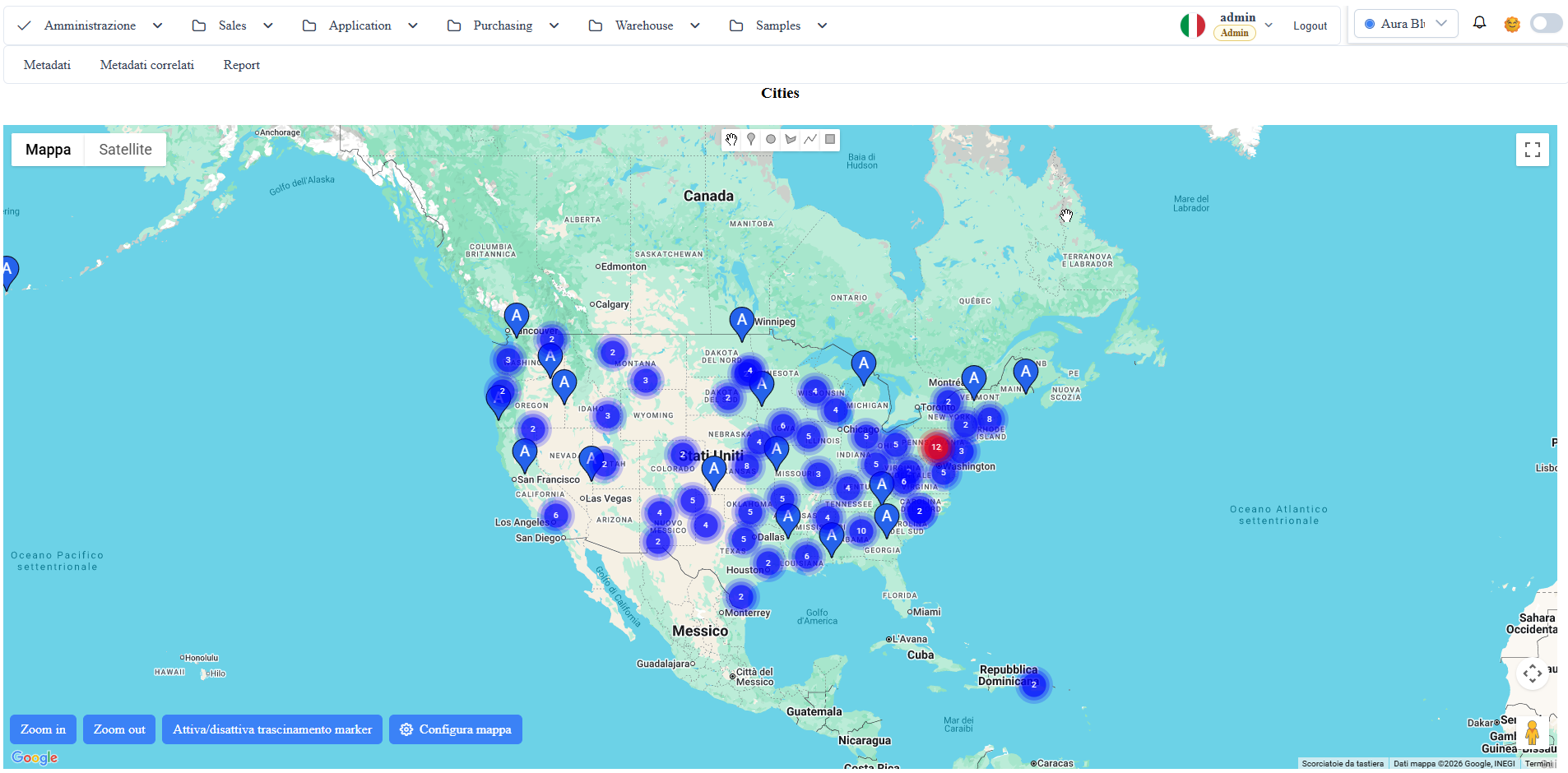The height and width of the screenshot is (773, 1568).
Task: Select the polyline drawing tool
Action: coord(810,140)
